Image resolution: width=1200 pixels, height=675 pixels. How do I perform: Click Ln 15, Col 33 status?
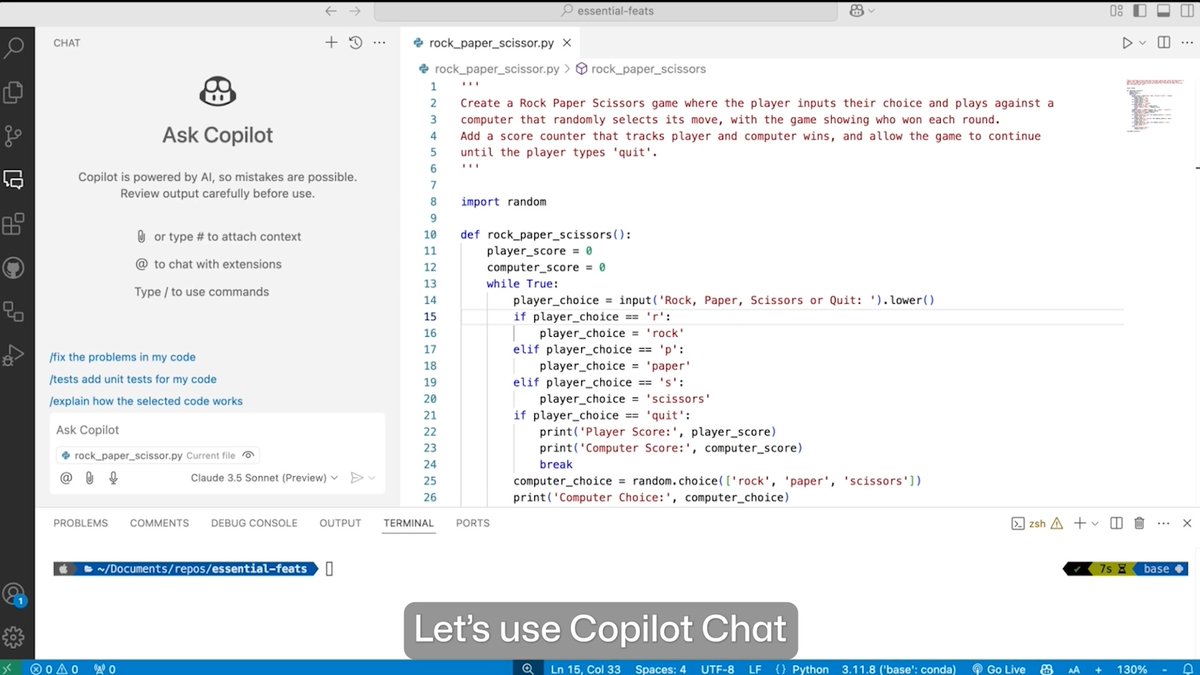tap(586, 669)
